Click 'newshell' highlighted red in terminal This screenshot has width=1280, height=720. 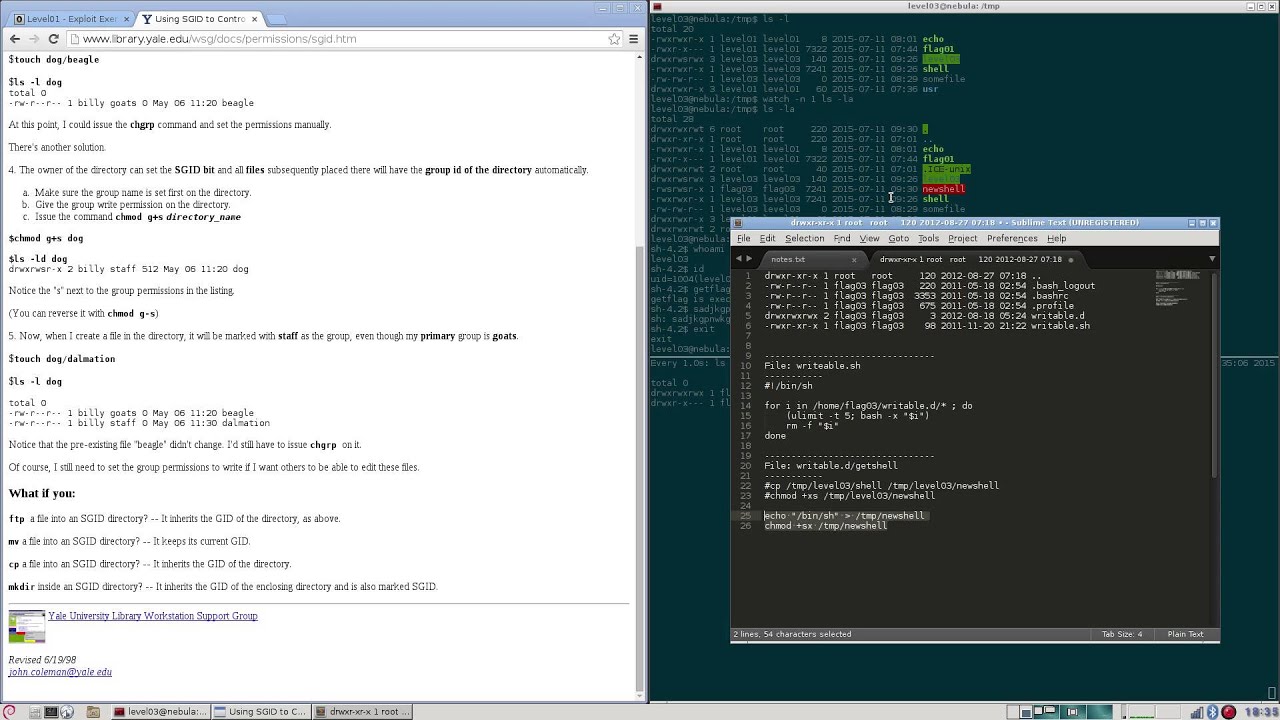[x=943, y=189]
